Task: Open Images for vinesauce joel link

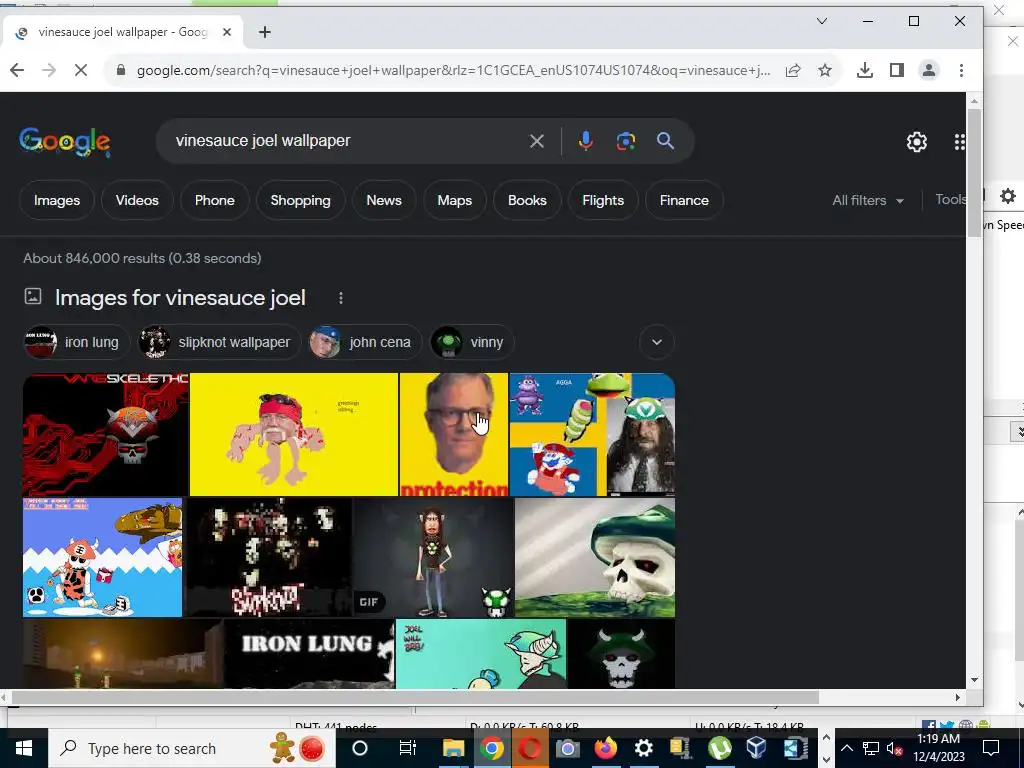Action: point(180,298)
